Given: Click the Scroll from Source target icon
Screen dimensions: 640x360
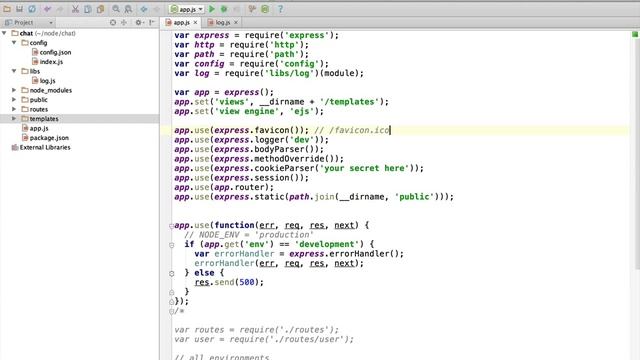Looking at the screenshot, I should coord(113,22).
